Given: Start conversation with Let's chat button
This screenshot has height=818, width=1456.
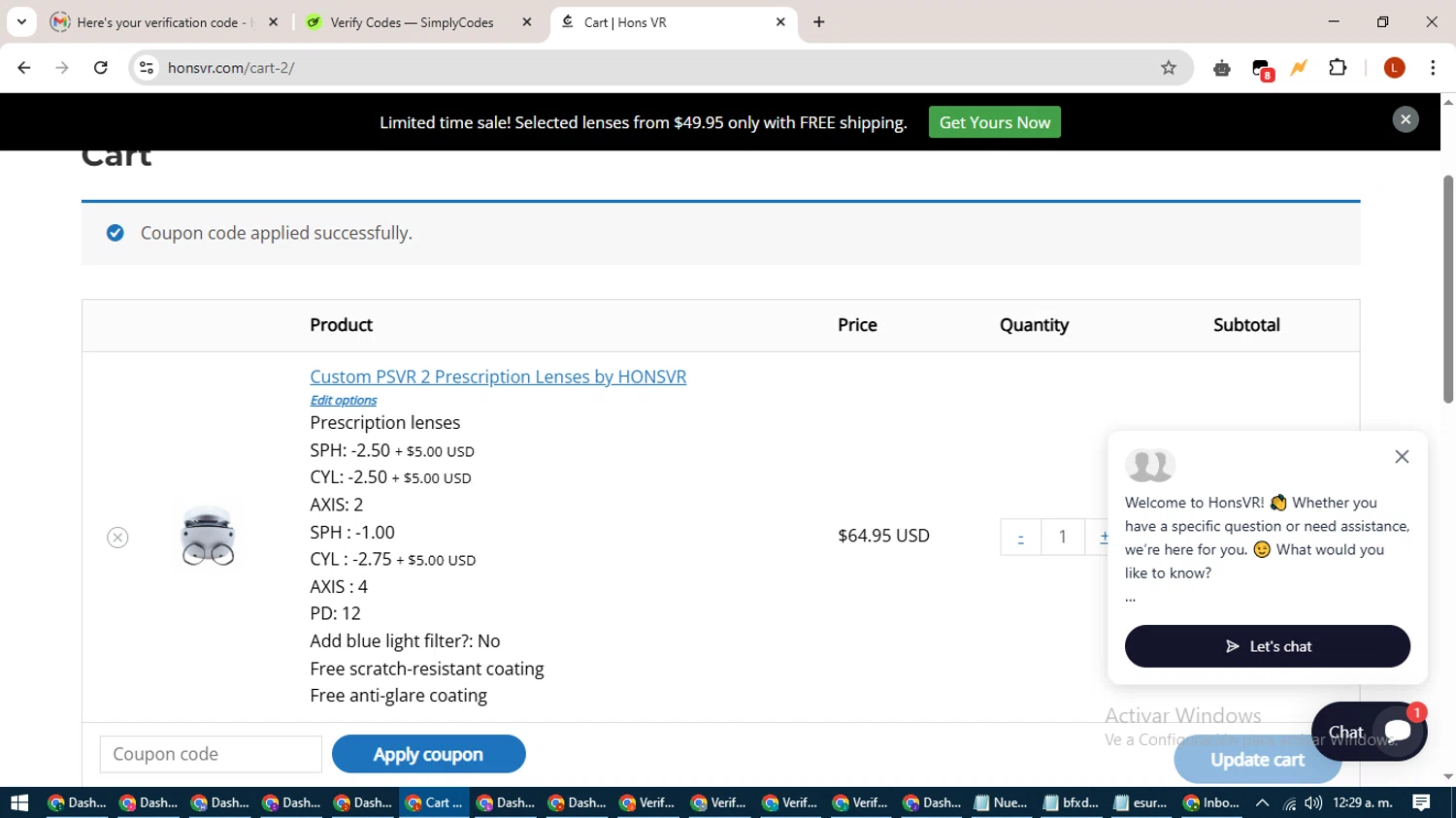Looking at the screenshot, I should [x=1268, y=646].
